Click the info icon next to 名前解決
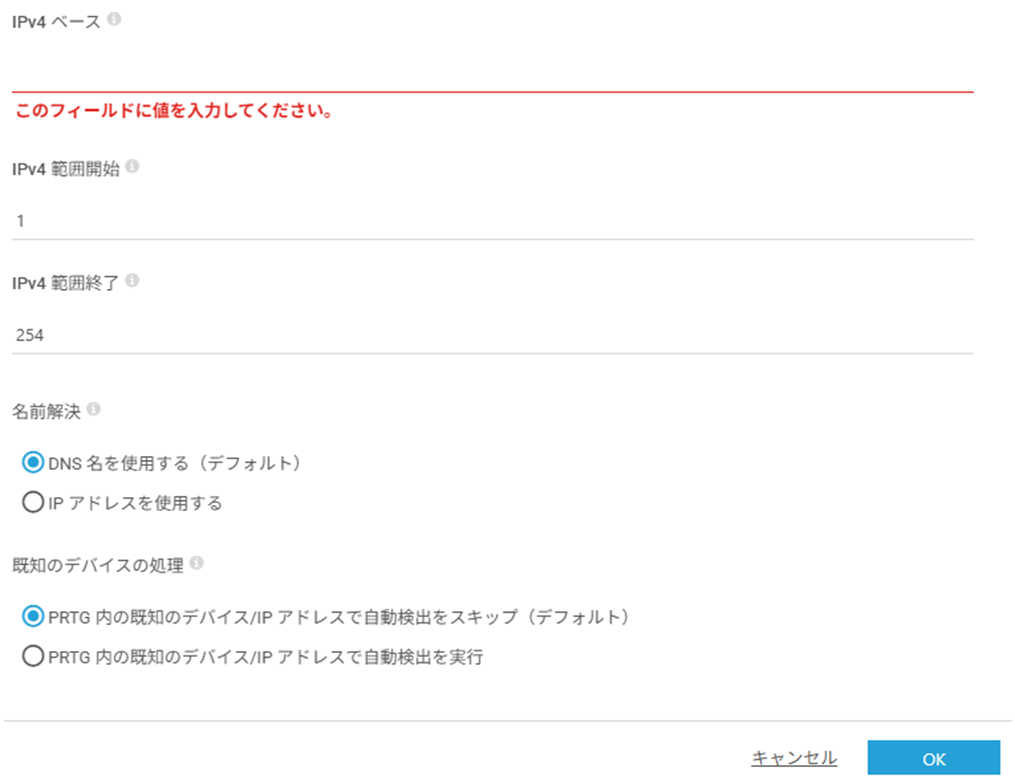Screen dimensions: 1015x780 click(95, 409)
